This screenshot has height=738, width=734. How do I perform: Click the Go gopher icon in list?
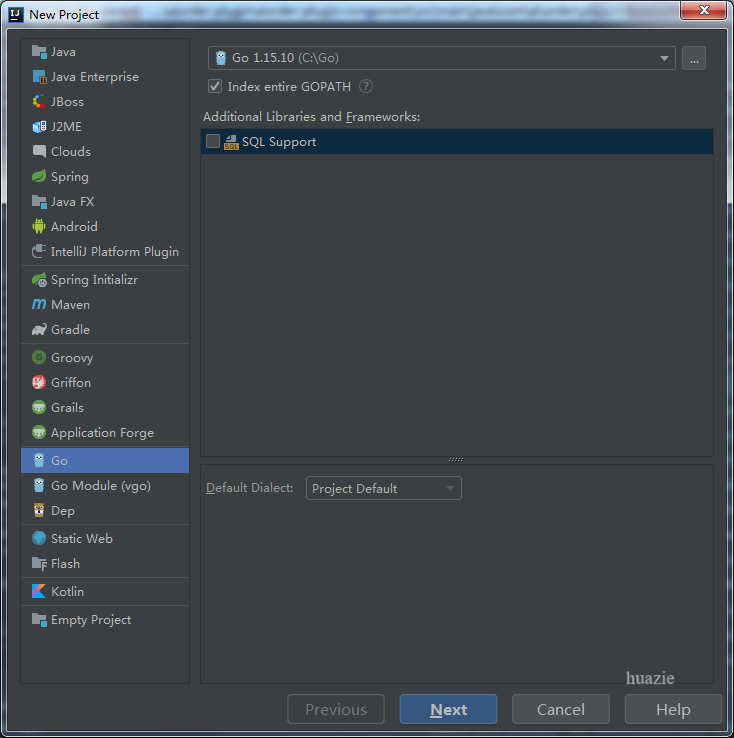(39, 460)
